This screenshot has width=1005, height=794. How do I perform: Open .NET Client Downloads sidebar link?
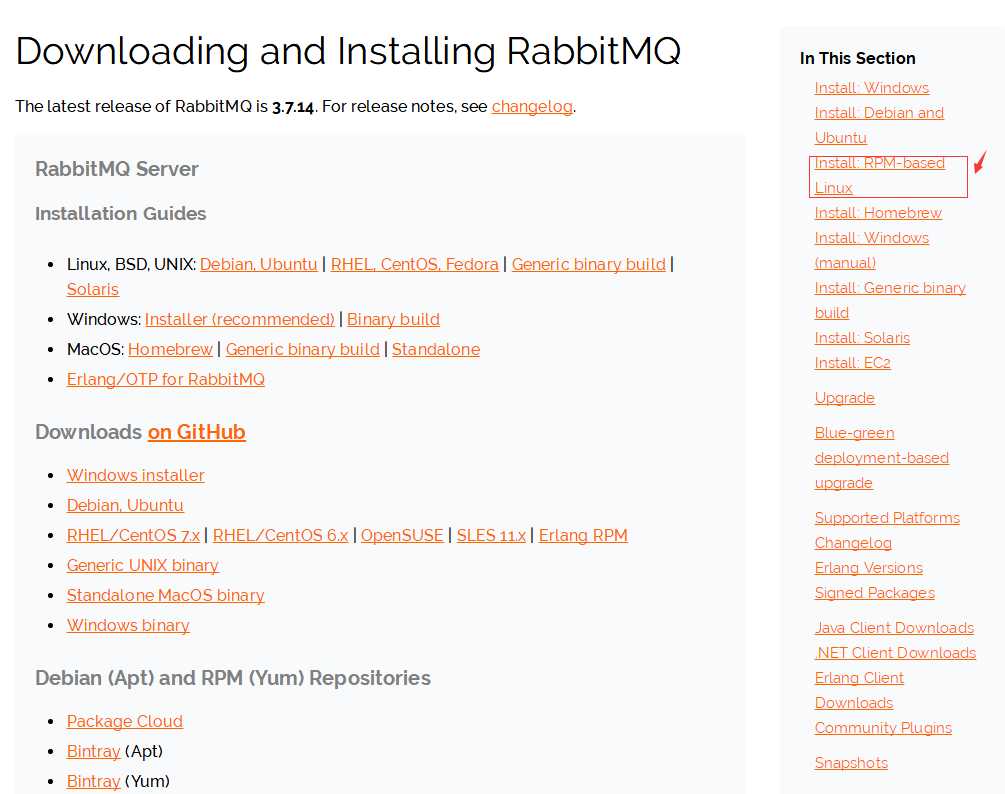point(895,653)
